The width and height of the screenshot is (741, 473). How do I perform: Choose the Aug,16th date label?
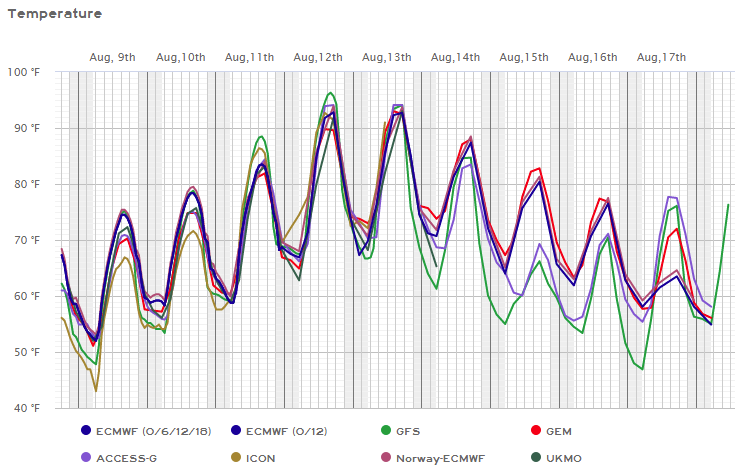pyautogui.click(x=593, y=58)
